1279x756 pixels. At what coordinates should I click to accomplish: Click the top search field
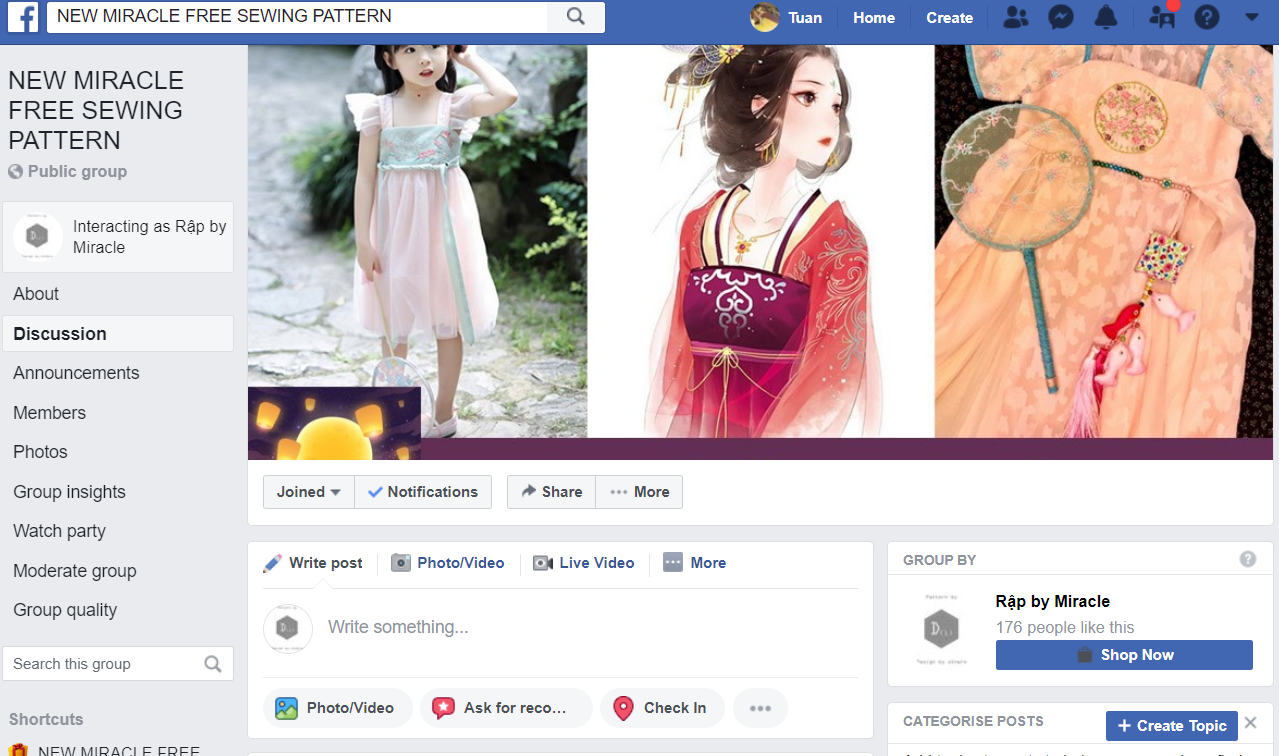297,17
